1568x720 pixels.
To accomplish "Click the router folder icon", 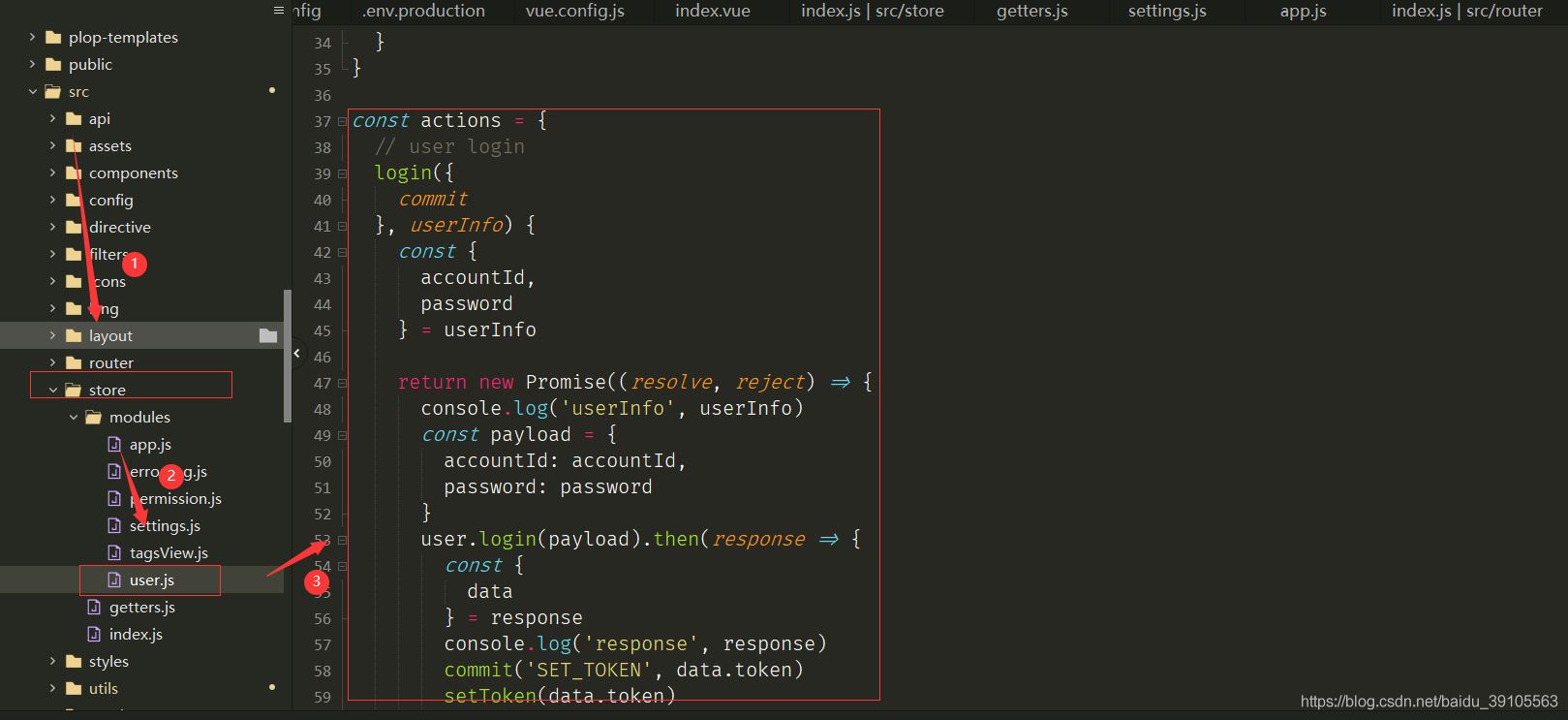I will (74, 363).
